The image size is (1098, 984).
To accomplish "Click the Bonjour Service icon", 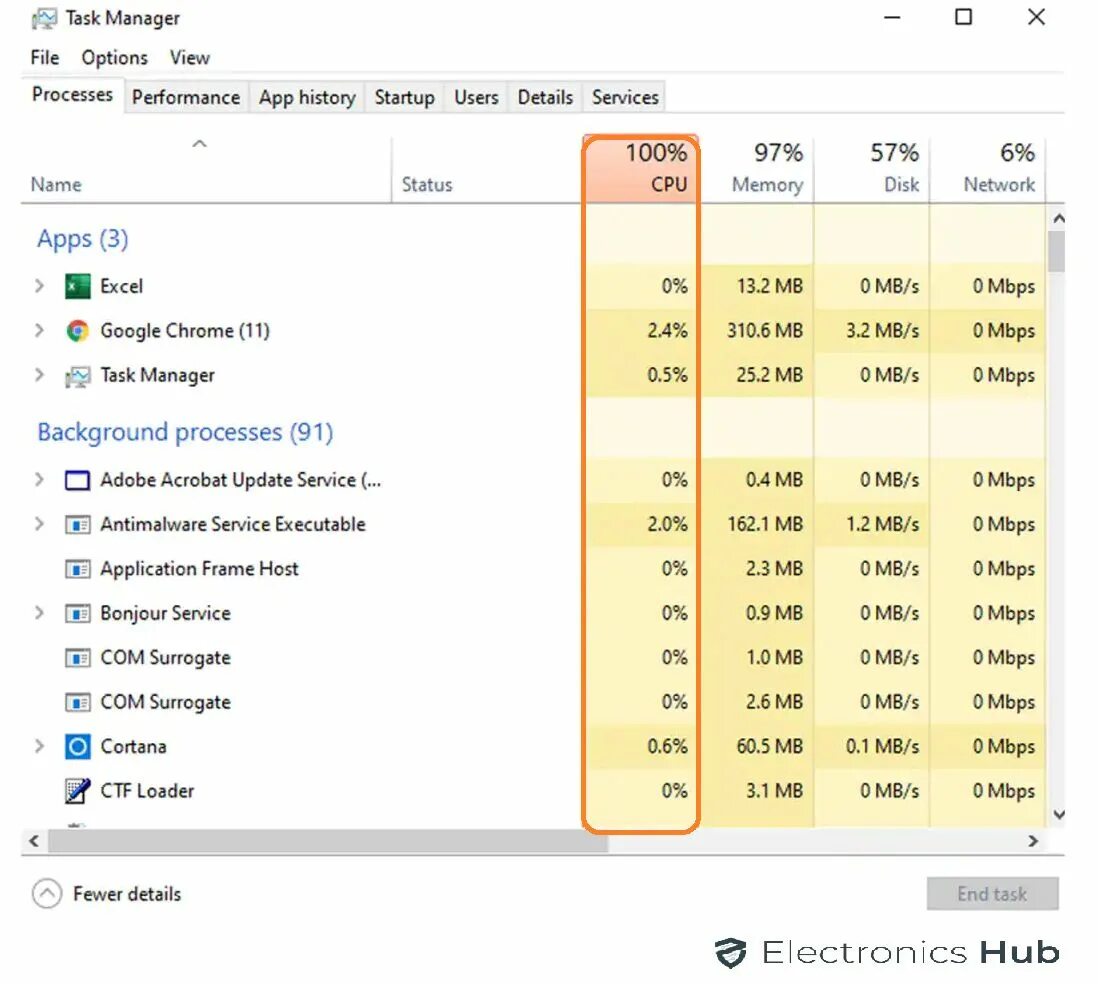I will 77,613.
